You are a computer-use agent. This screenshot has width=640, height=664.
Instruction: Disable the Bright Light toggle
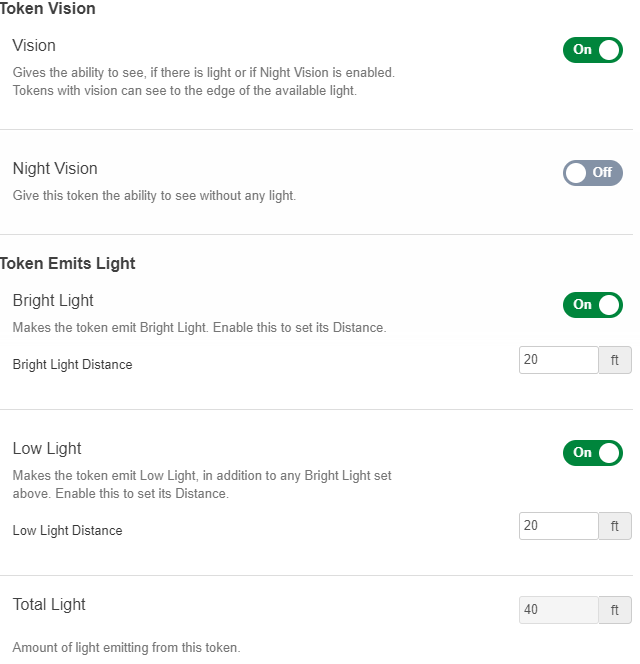593,305
